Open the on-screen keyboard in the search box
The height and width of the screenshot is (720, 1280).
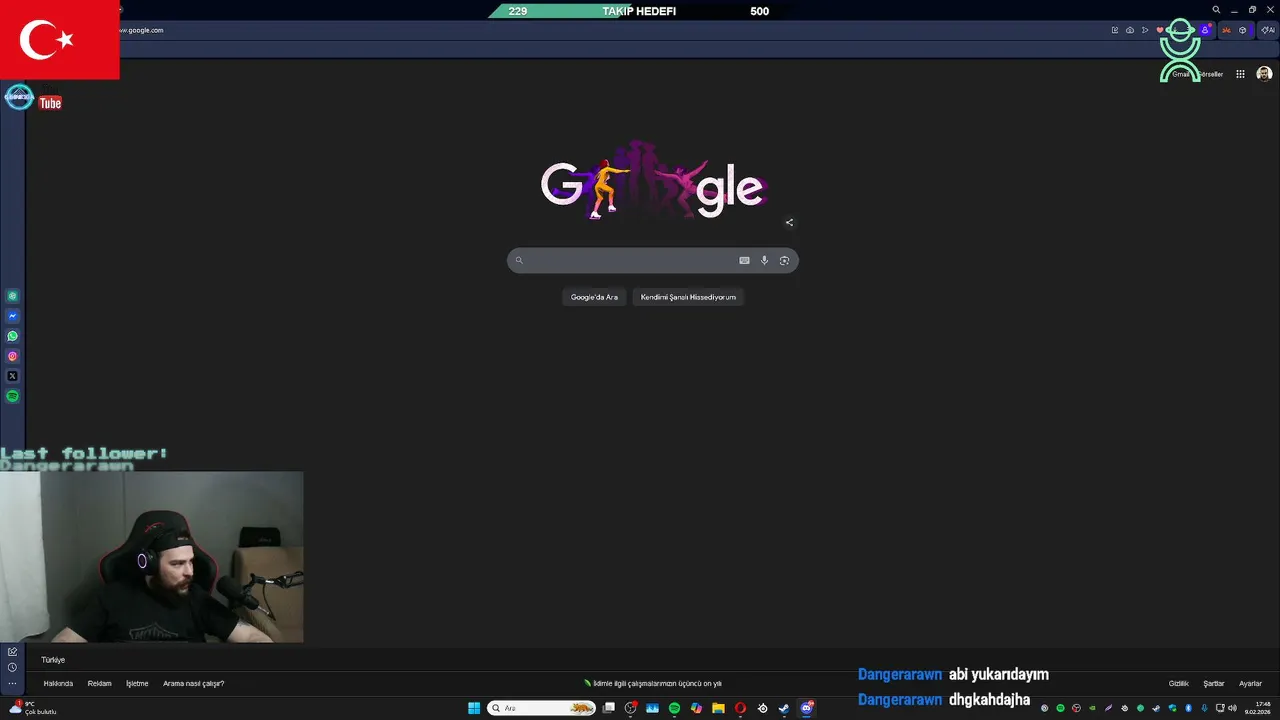[744, 260]
